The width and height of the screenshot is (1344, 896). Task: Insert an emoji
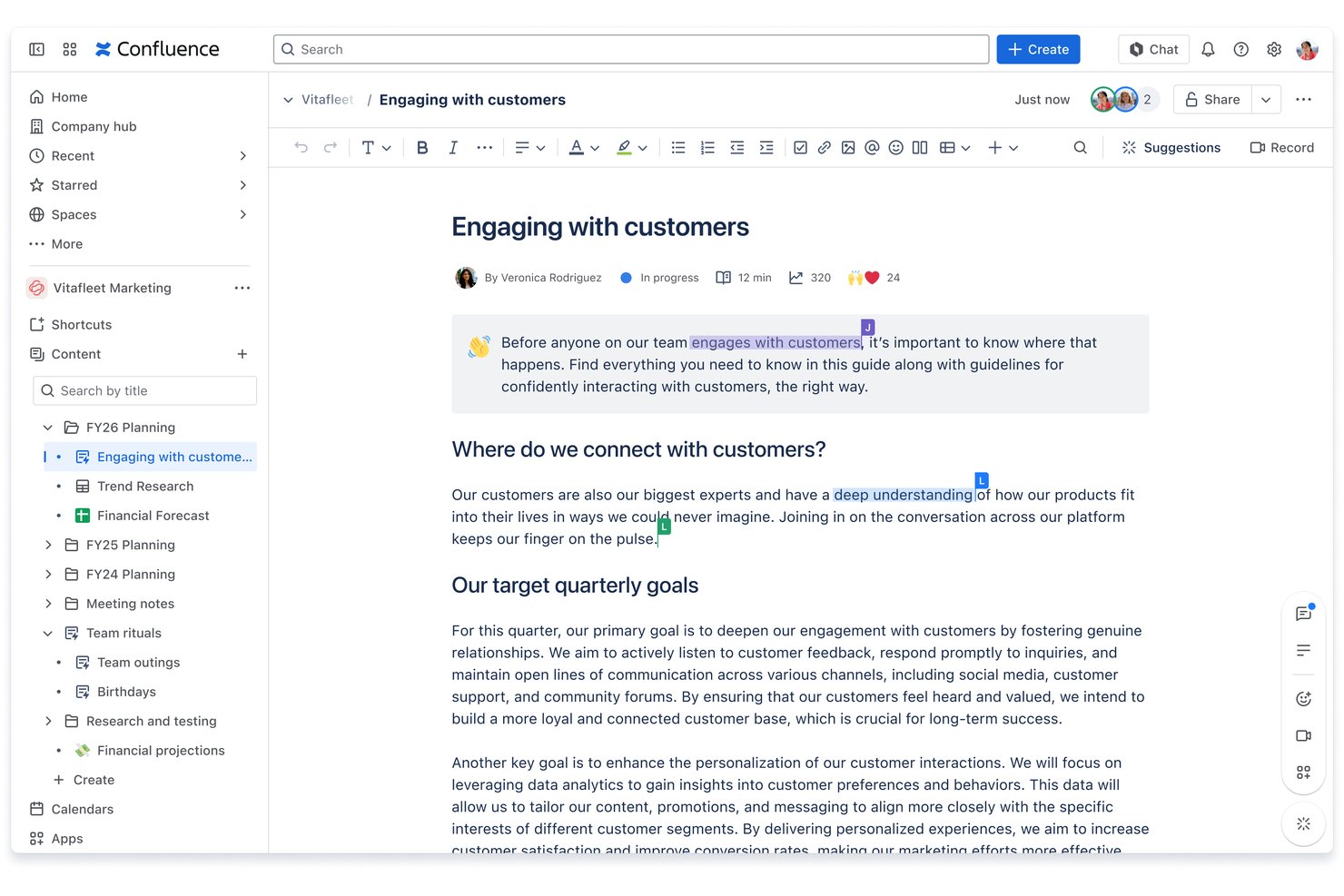click(896, 147)
